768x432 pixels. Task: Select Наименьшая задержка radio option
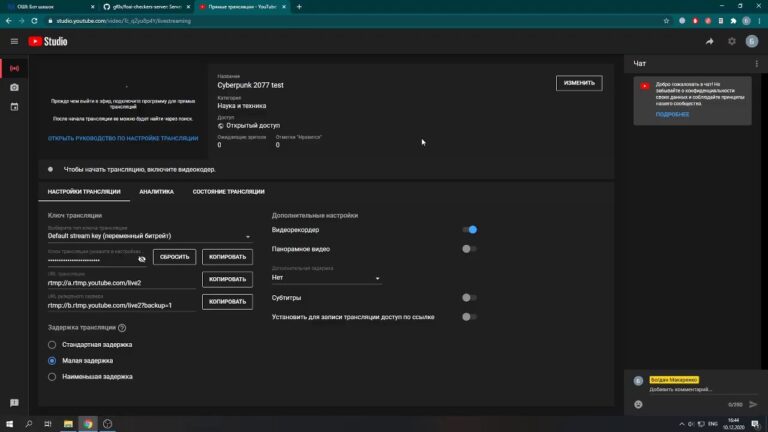click(x=52, y=377)
